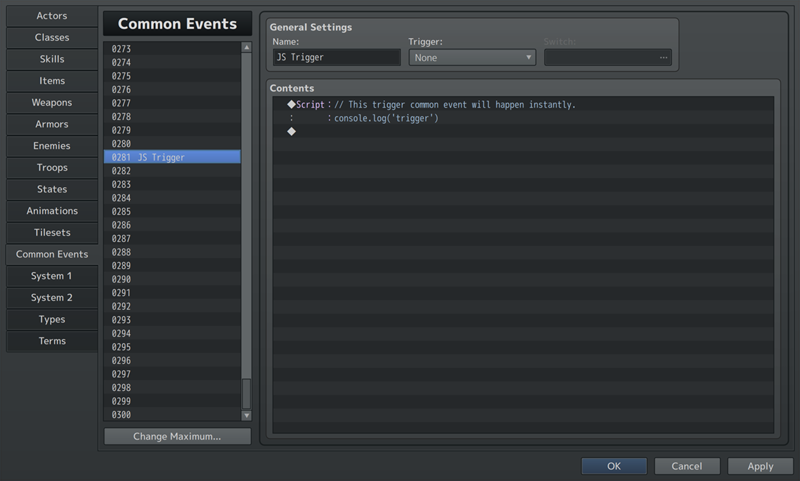The width and height of the screenshot is (800, 481).
Task: Click the Change Maximum button
Action: click(x=177, y=436)
